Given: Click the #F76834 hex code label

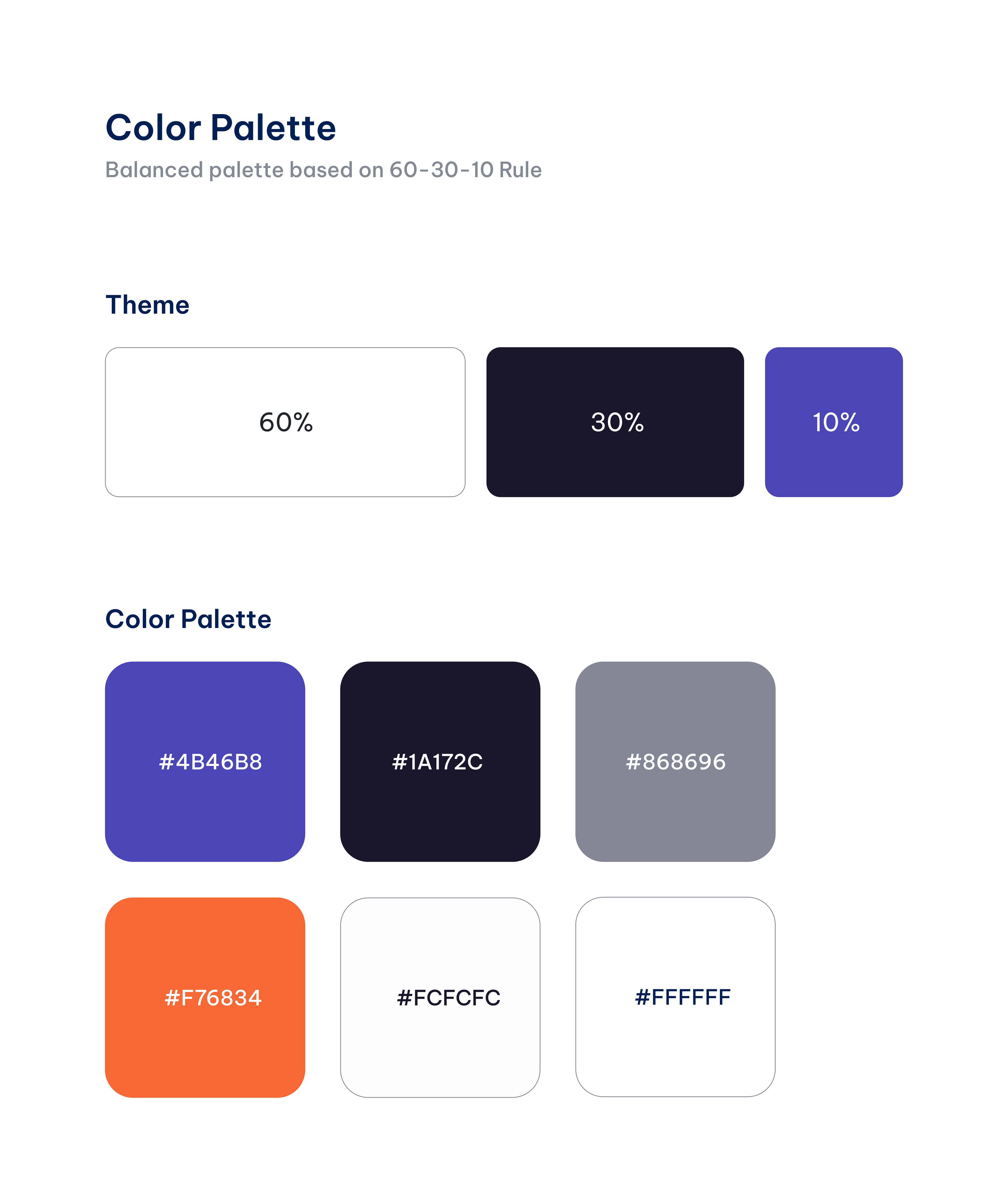Looking at the screenshot, I should [x=213, y=998].
